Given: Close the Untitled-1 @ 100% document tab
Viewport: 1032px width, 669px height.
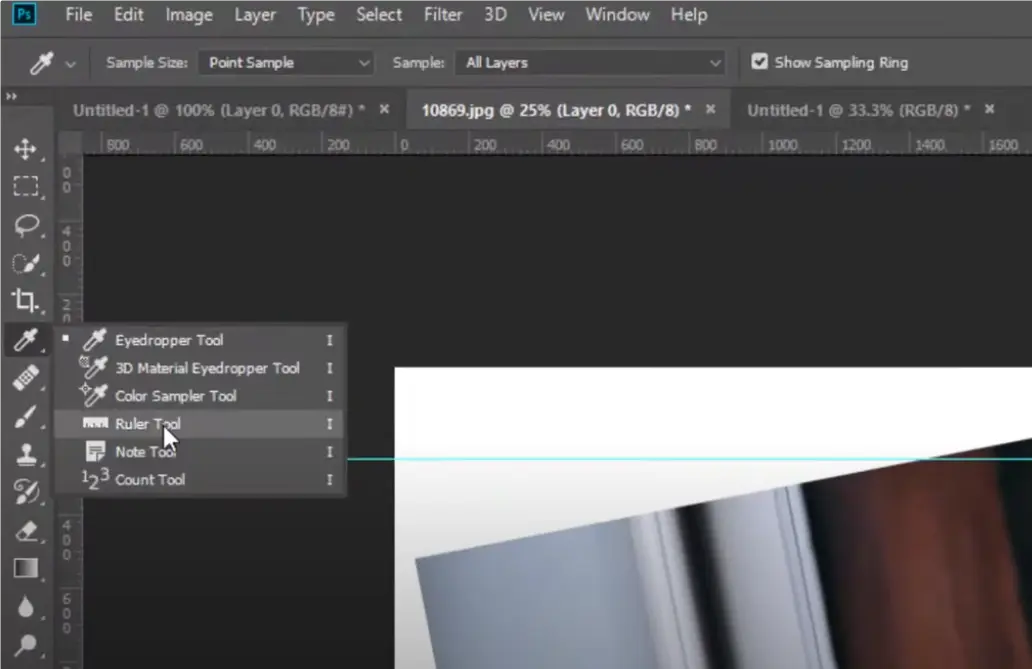Looking at the screenshot, I should pyautogui.click(x=384, y=109).
